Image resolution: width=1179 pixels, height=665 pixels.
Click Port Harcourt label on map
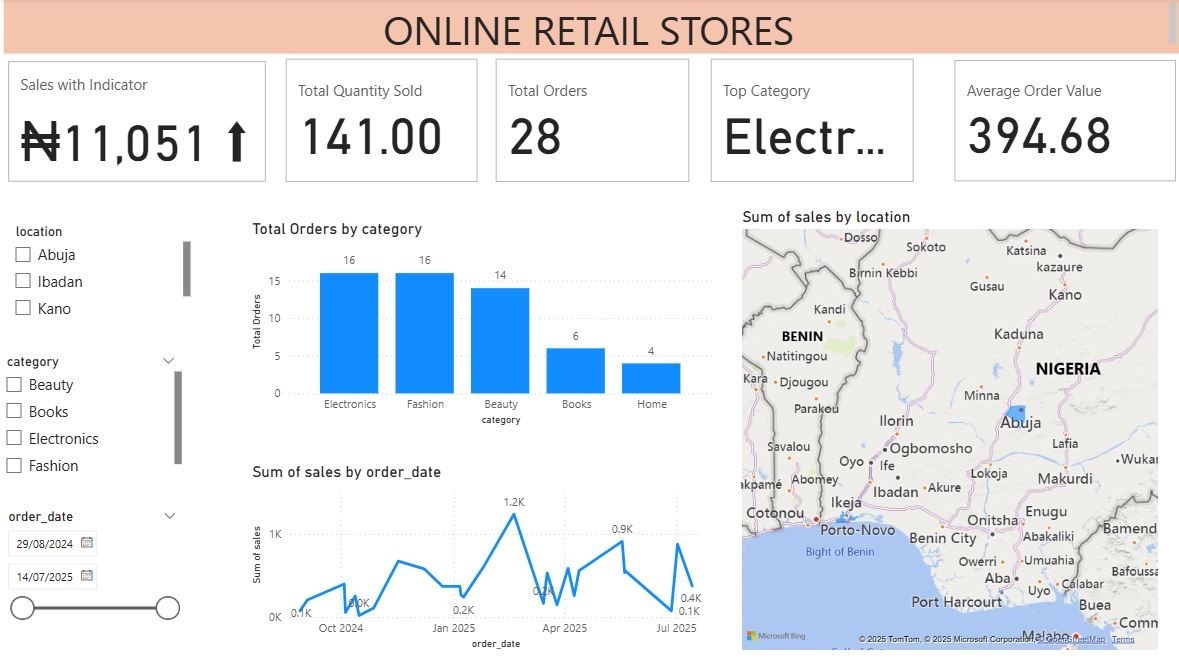[x=956, y=602]
